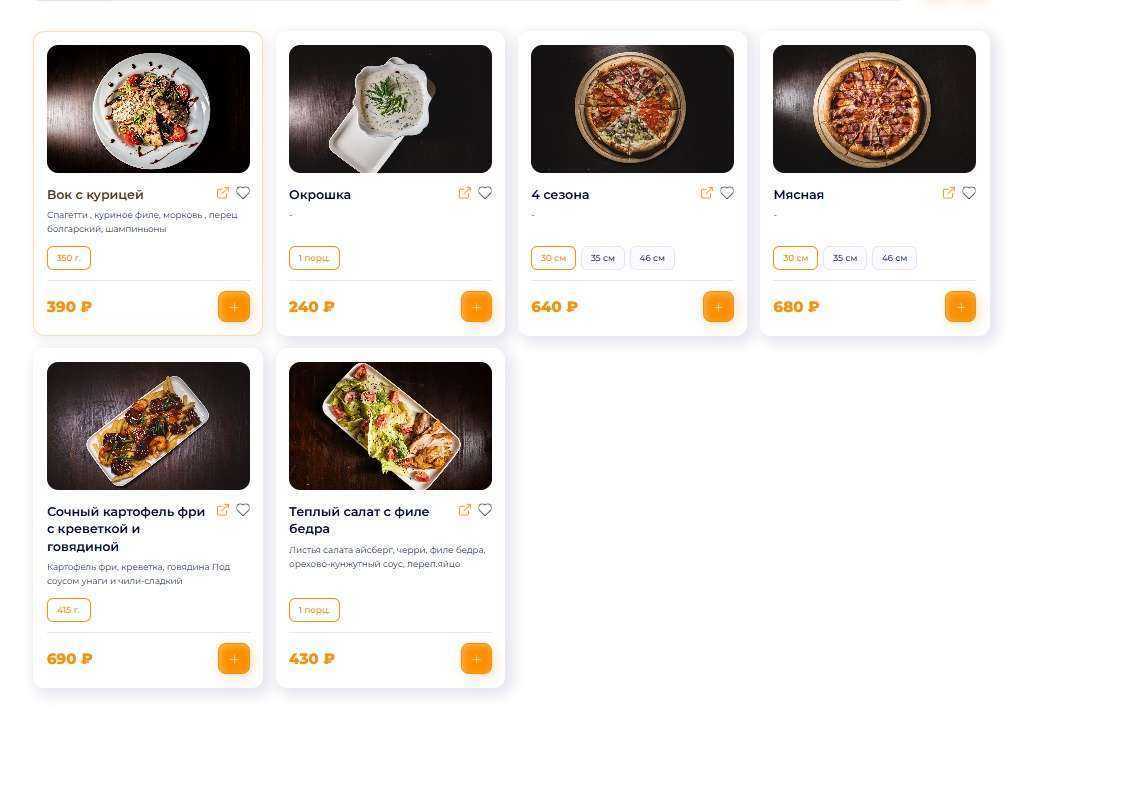Add Вок с курицей to cart
Image resolution: width=1148 pixels, height=785 pixels.
tap(234, 307)
